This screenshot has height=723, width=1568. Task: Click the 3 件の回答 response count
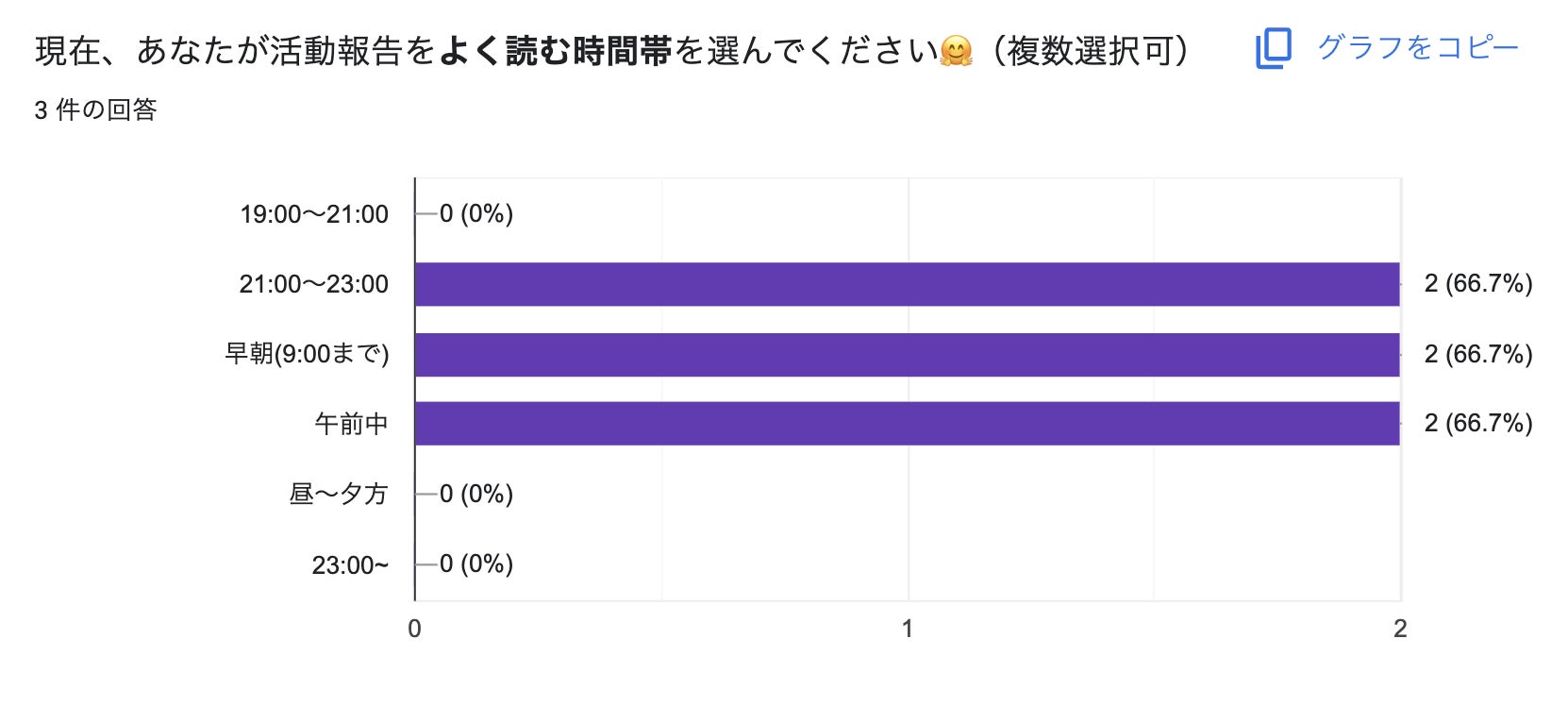95,110
